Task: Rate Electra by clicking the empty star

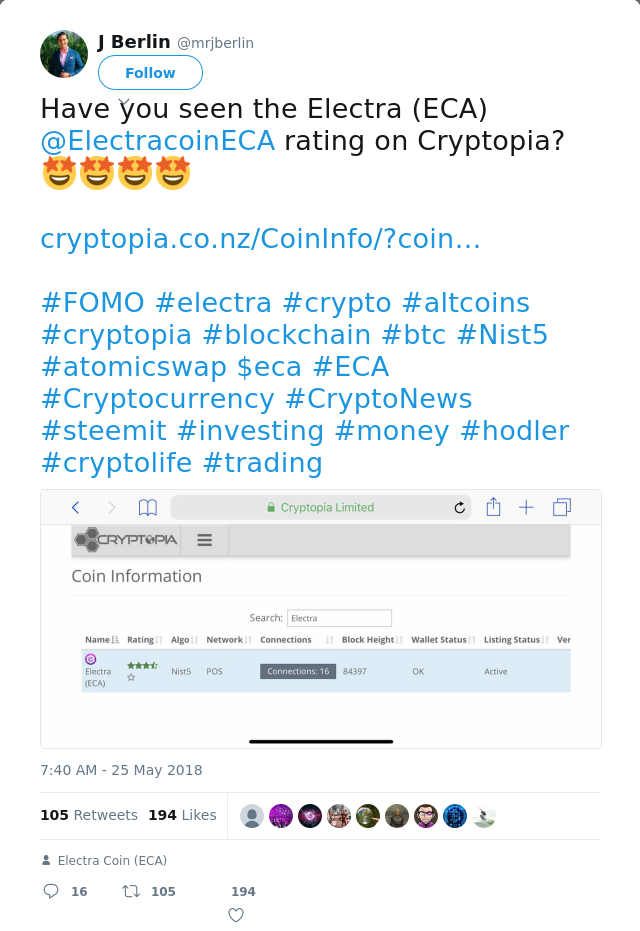Action: [x=130, y=676]
